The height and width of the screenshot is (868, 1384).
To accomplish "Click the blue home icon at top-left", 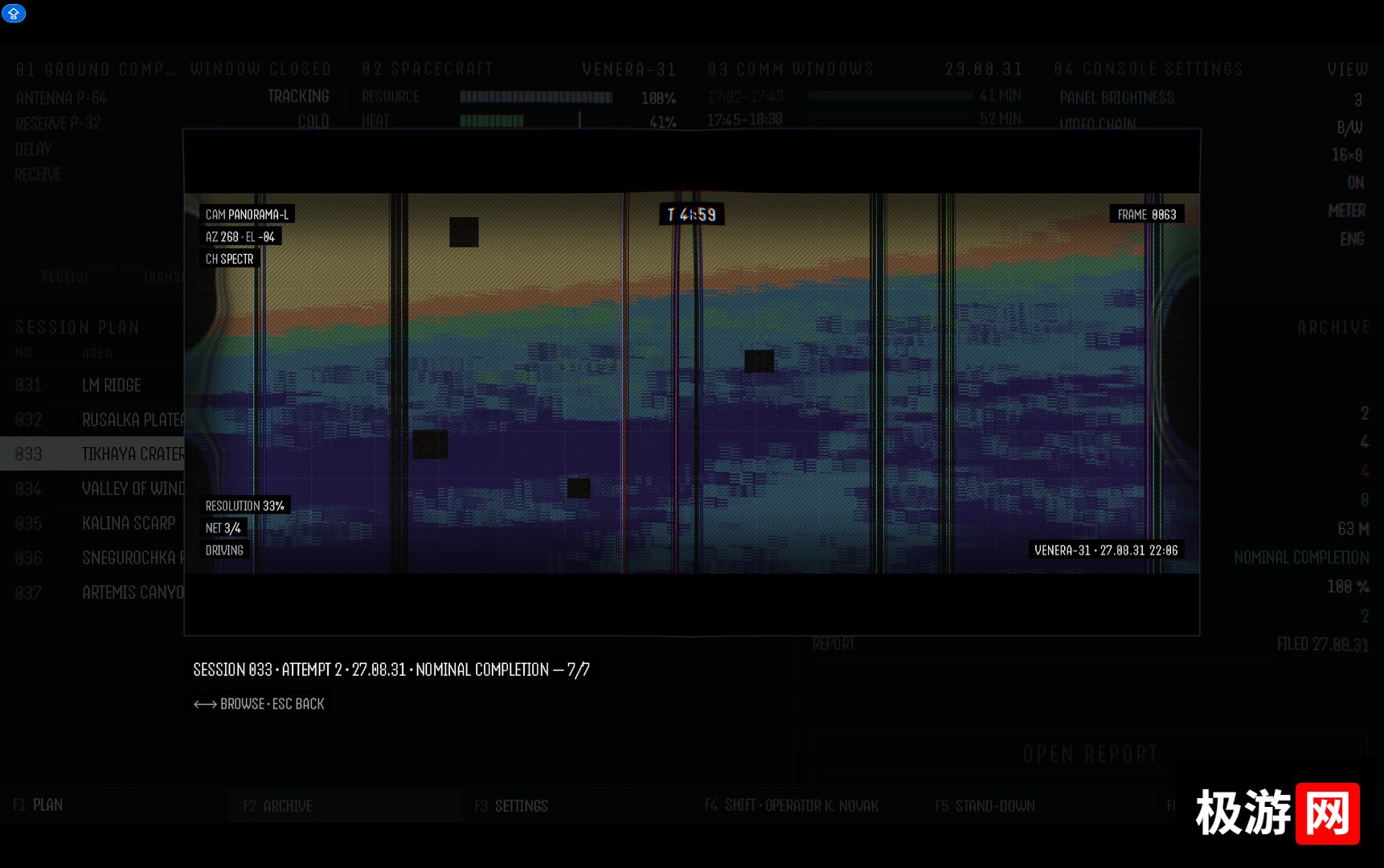I will [14, 13].
